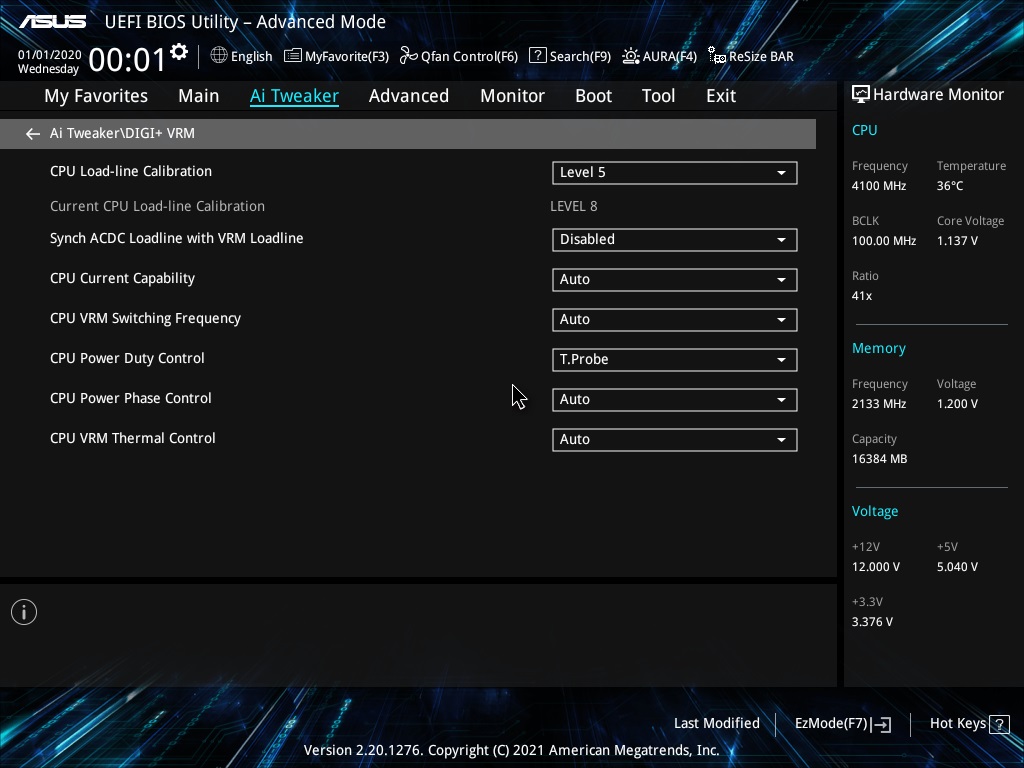Select CPU Power Duty Control label
Screen dimensions: 1024x768
tap(127, 358)
